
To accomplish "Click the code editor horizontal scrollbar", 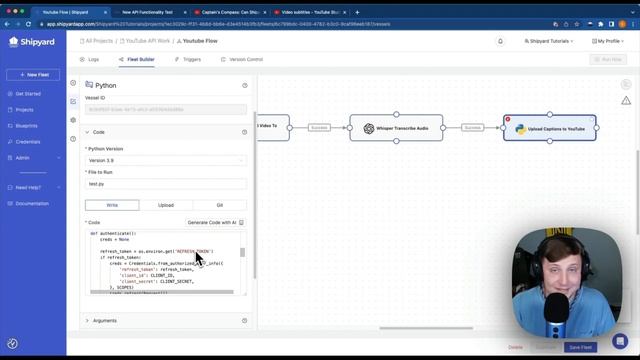I will click(x=162, y=292).
